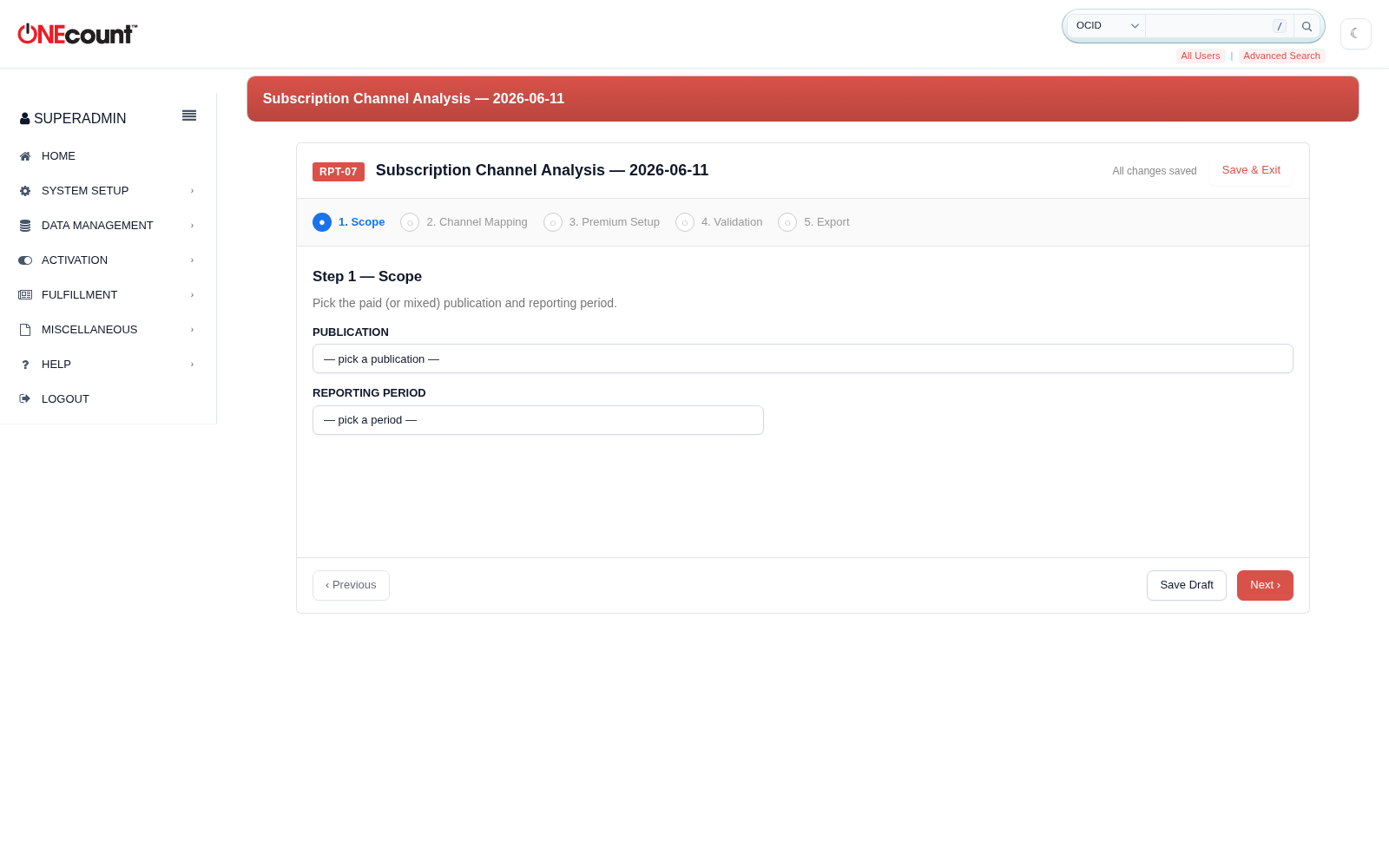Expand the Miscellaneous submenu chevron
The width and height of the screenshot is (1389, 868).
point(192,330)
